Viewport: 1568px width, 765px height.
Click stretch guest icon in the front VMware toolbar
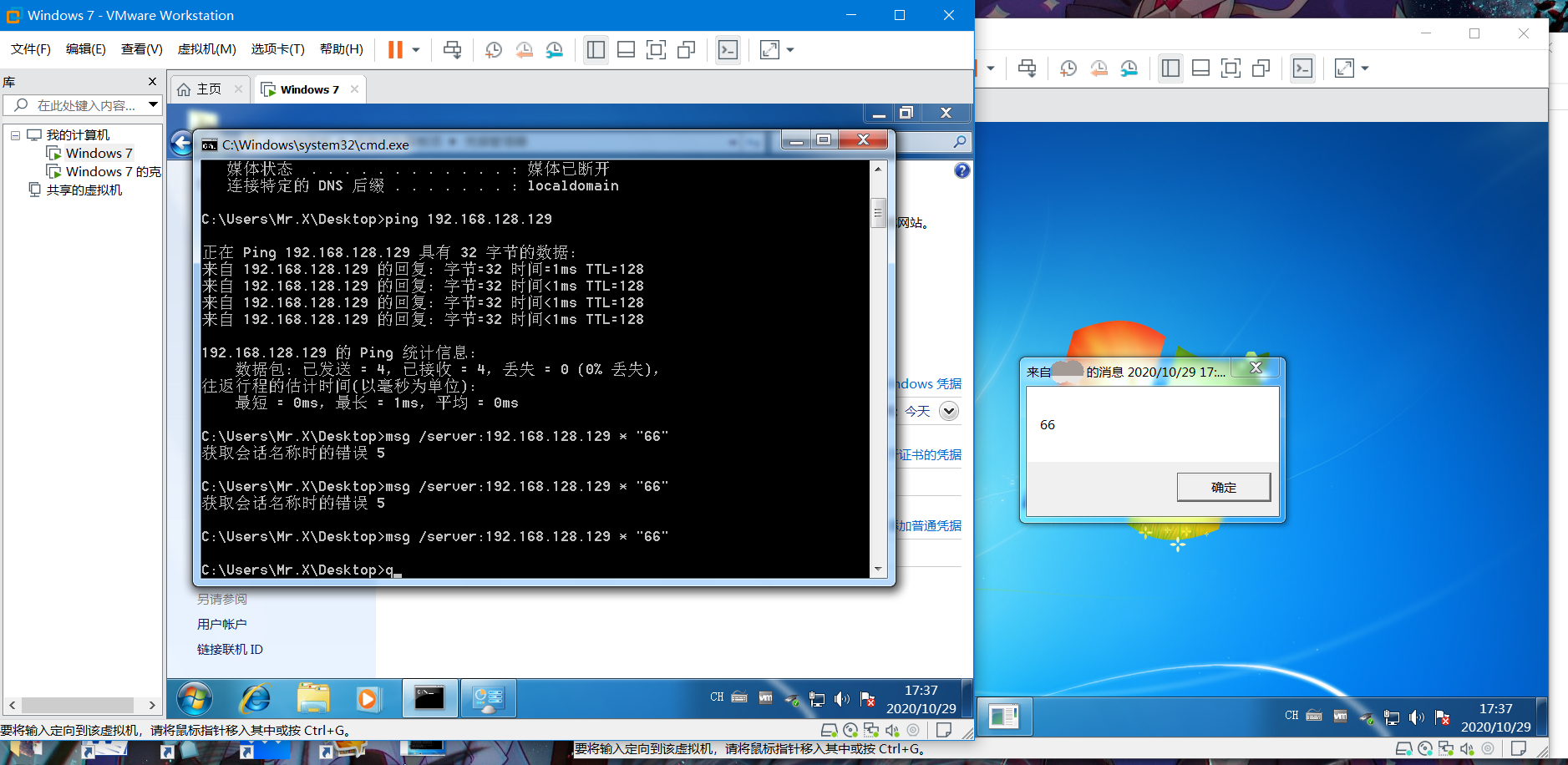click(x=769, y=50)
